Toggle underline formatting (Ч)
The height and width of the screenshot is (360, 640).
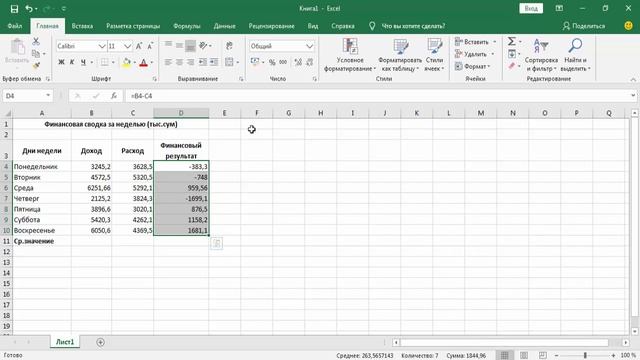[83, 62]
